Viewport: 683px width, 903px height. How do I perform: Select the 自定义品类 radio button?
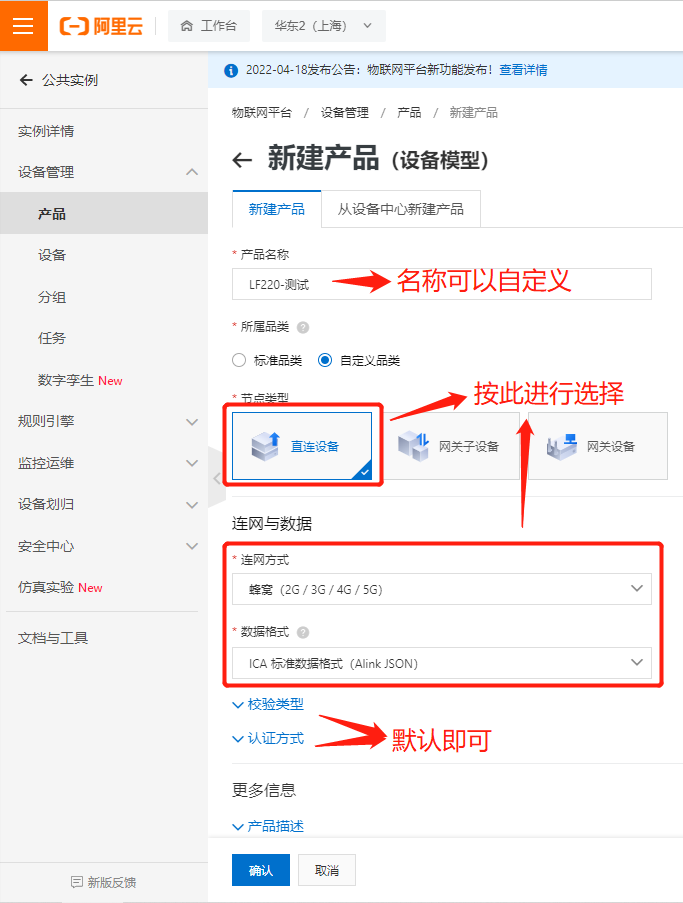[325, 361]
